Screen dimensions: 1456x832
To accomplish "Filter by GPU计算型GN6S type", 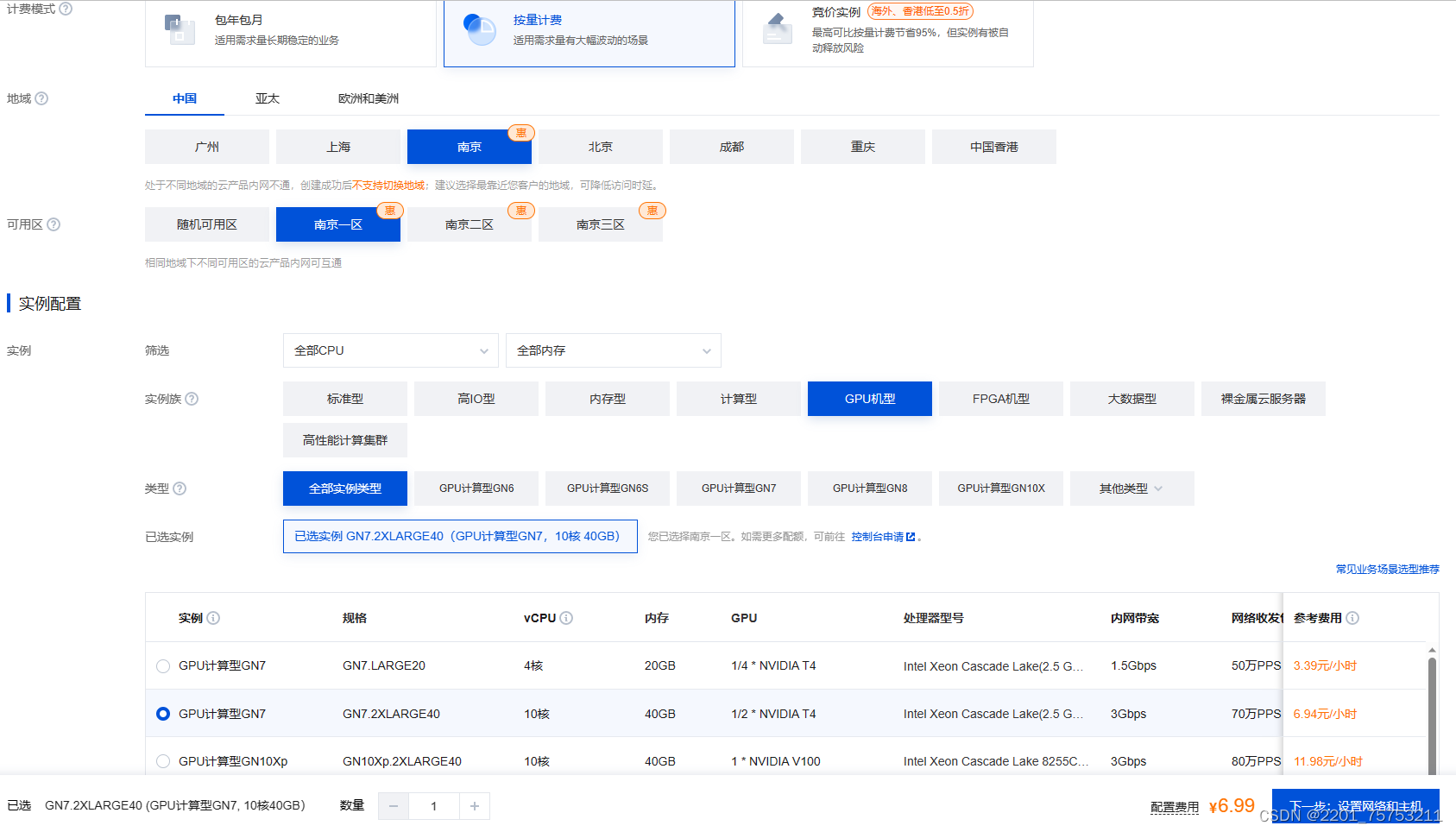I will [608, 488].
